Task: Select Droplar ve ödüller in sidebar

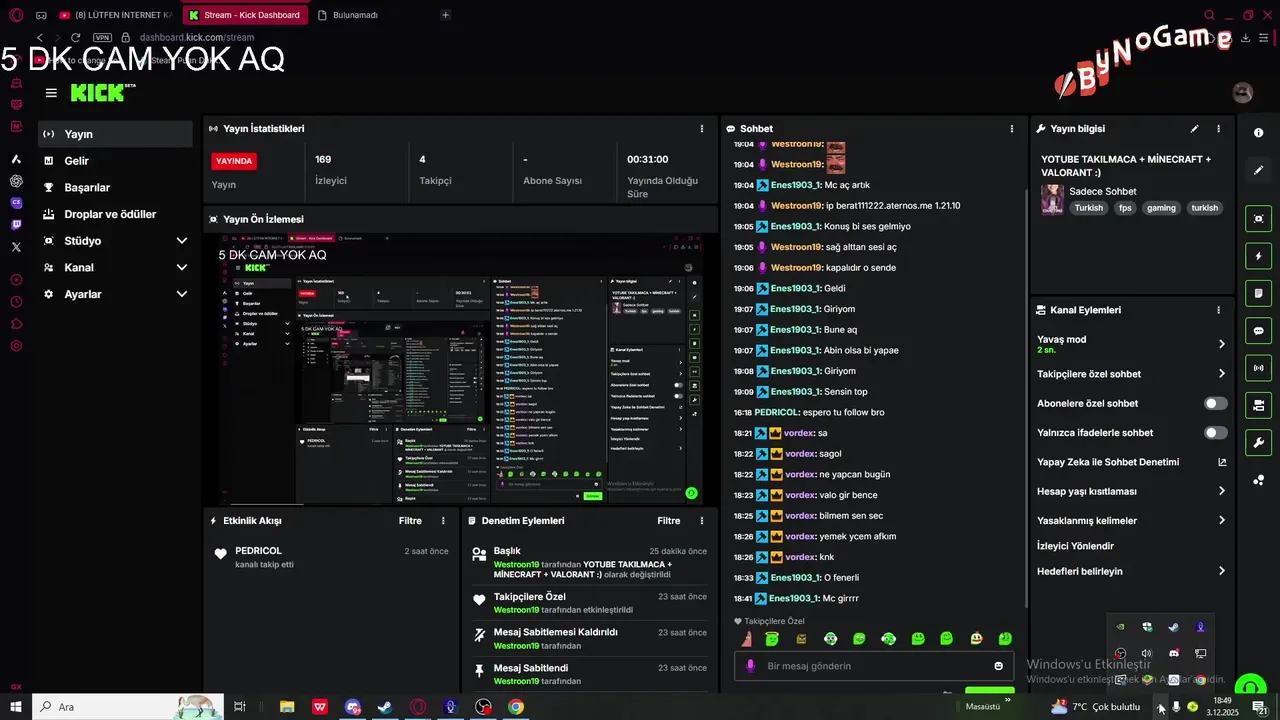Action: tap(115, 214)
